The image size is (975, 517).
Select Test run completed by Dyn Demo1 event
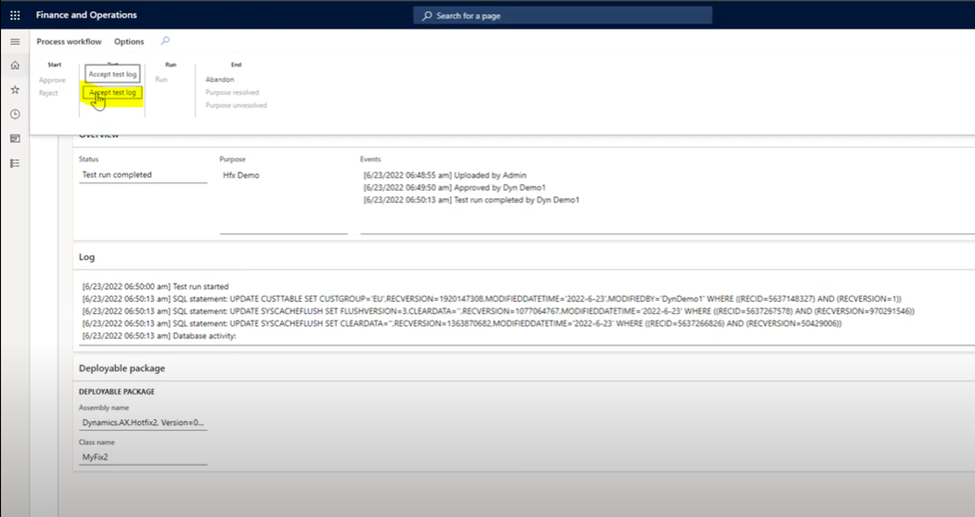click(471, 200)
